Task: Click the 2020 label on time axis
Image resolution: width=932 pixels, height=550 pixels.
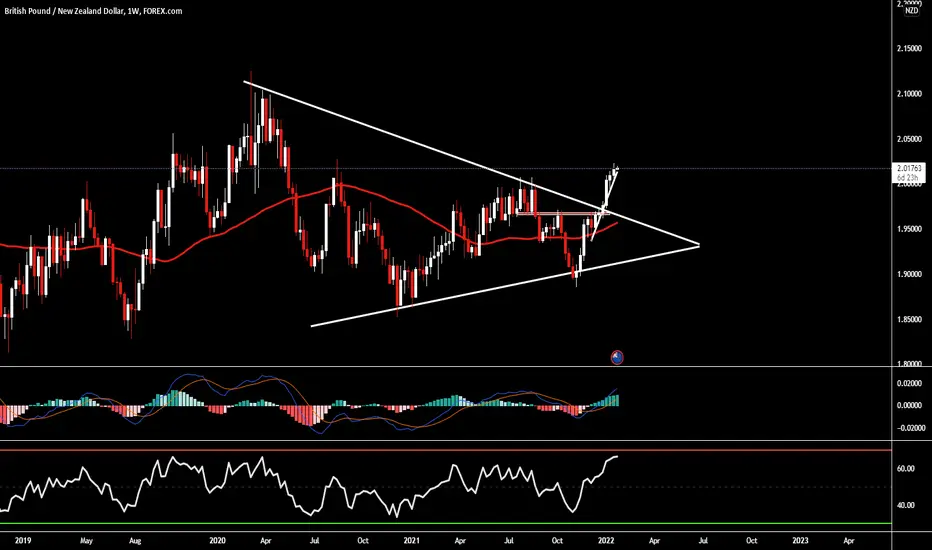Action: 218,540
